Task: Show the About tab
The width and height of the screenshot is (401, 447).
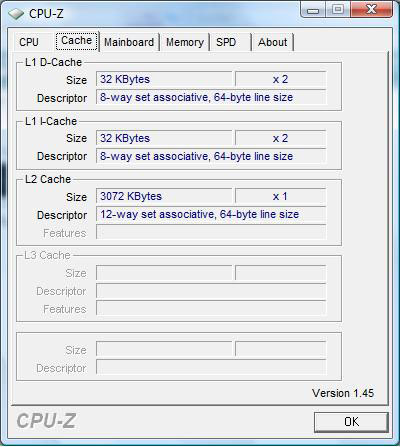Action: point(272,42)
